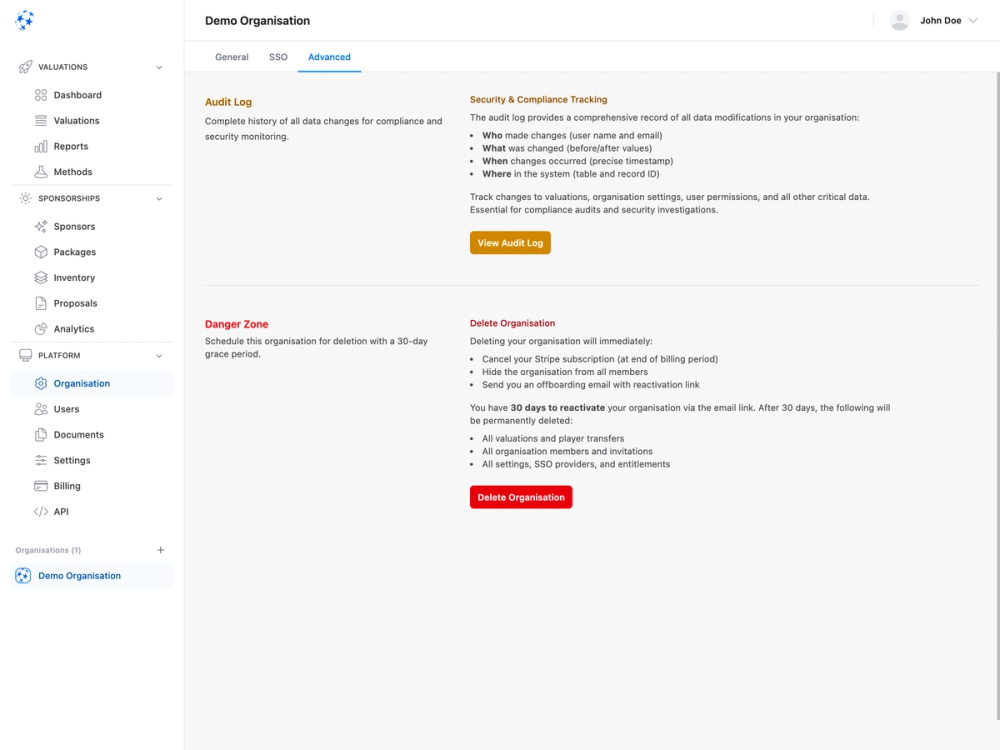This screenshot has height=750, width=1000.
Task: Click the Valuations list icon
Action: [41, 121]
